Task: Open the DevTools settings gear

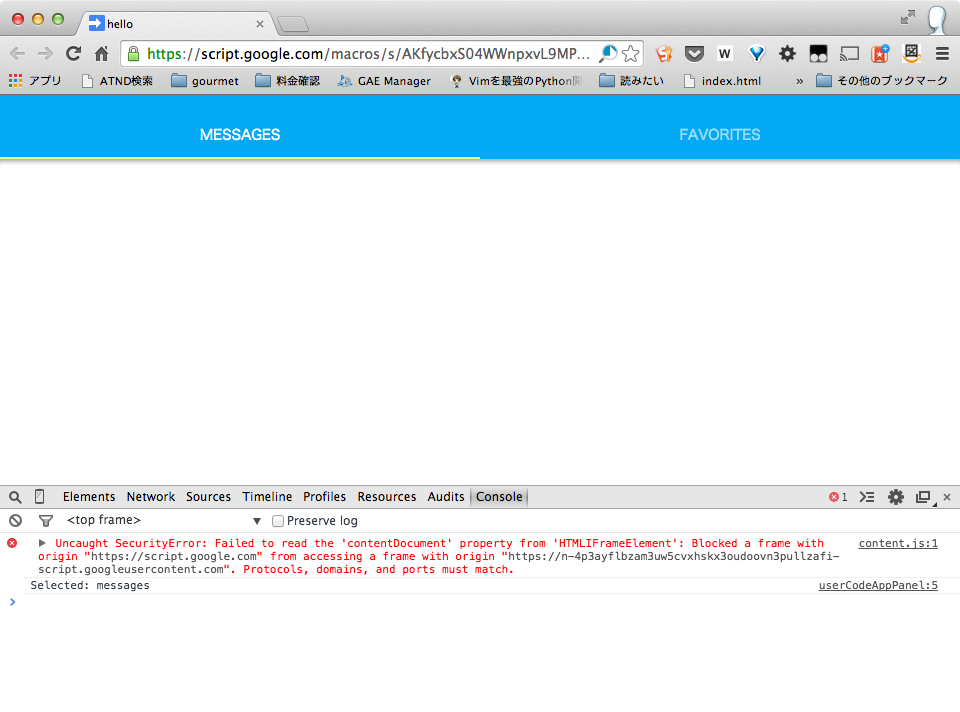Action: point(896,496)
